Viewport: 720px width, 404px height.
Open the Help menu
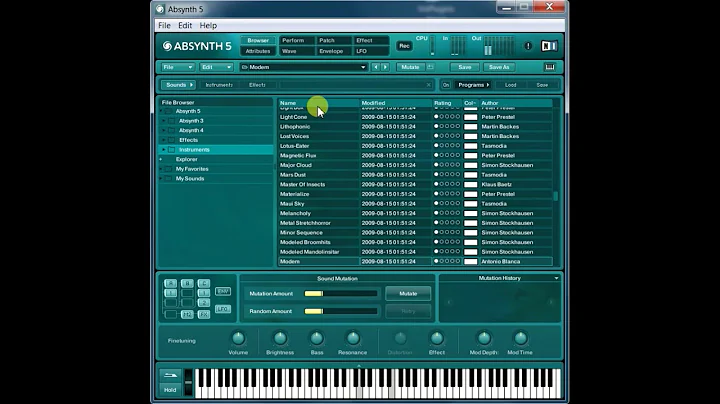coord(208,25)
